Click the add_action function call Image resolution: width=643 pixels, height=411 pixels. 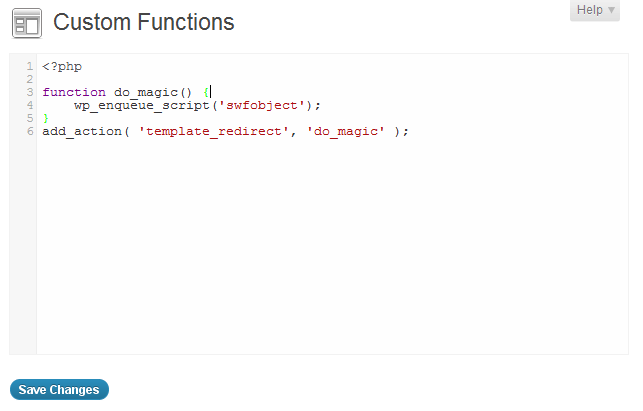click(x=82, y=132)
